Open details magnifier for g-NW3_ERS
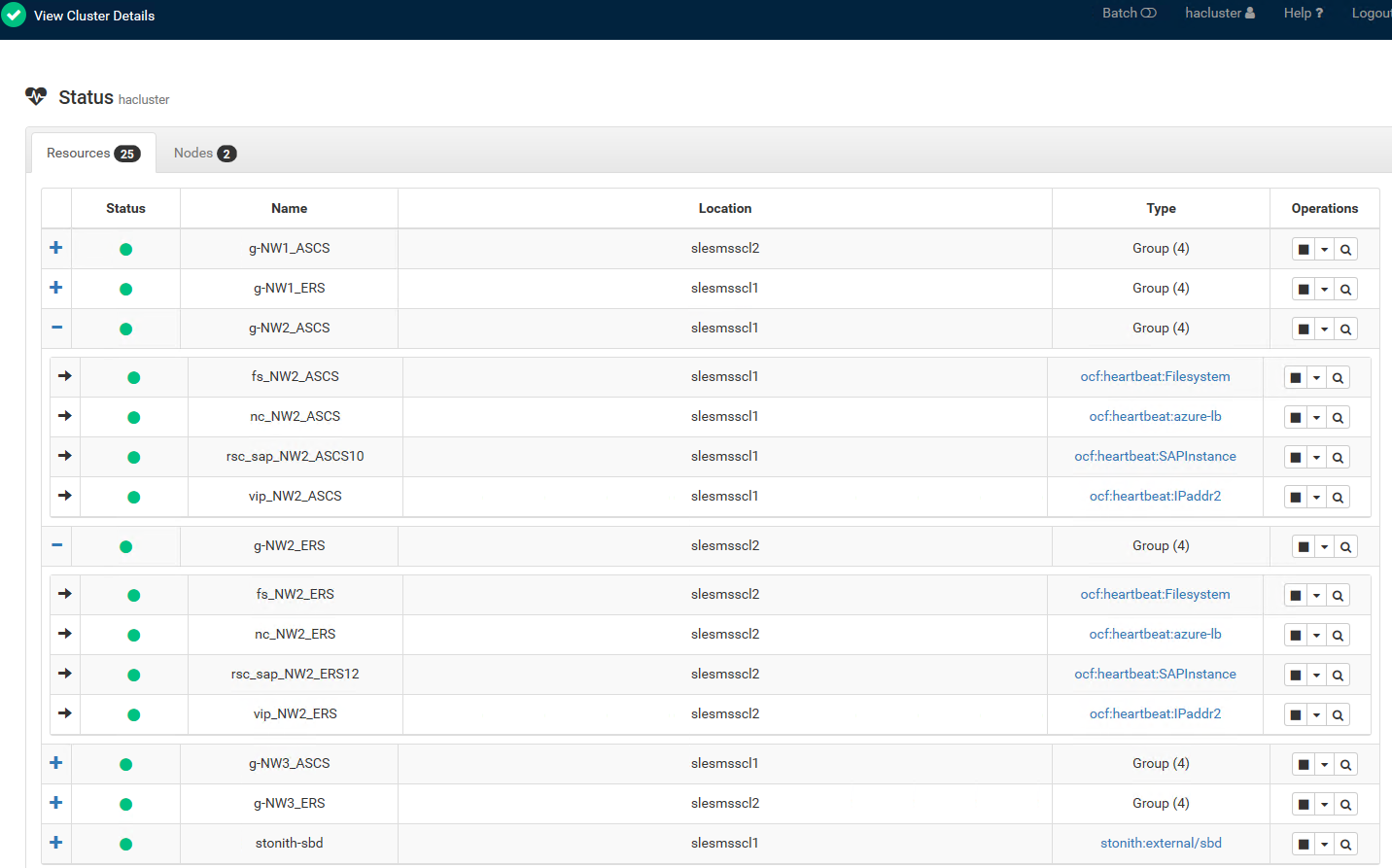 [x=1345, y=805]
